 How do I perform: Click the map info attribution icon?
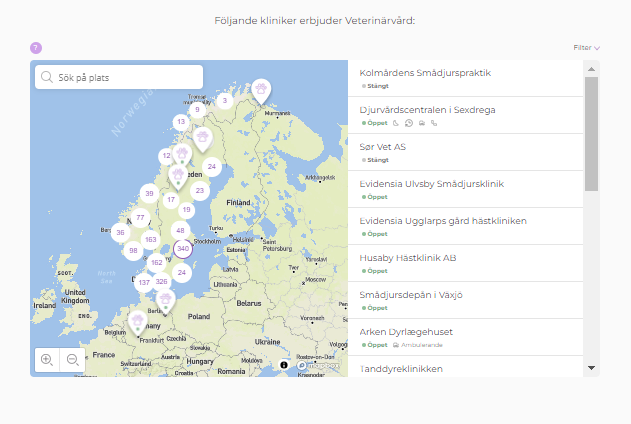click(x=284, y=365)
